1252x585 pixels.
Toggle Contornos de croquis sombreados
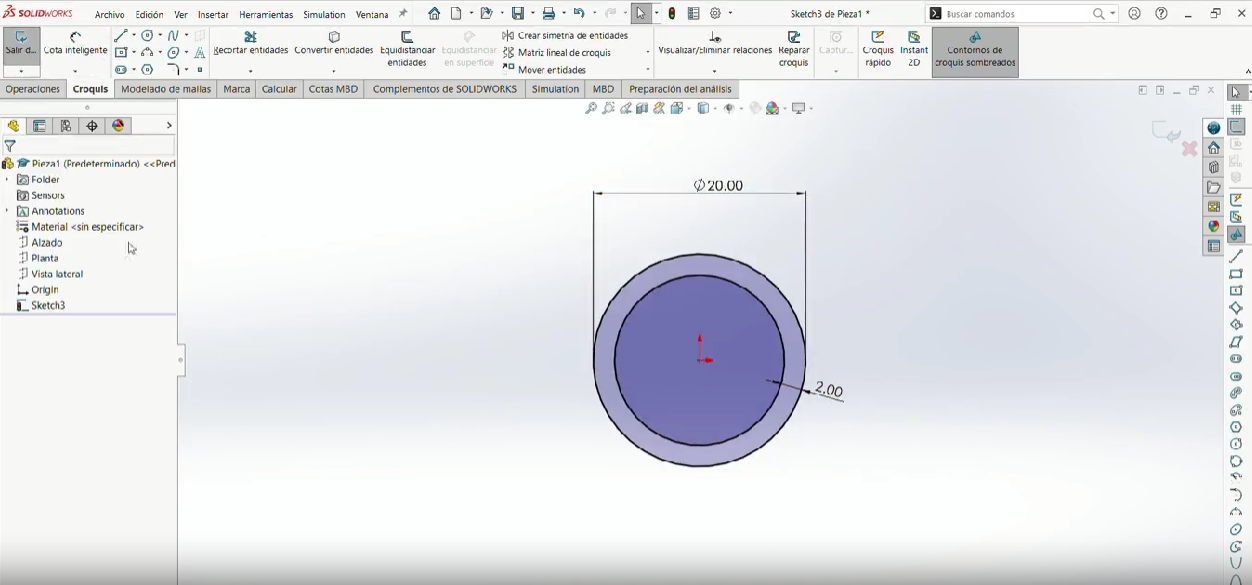pyautogui.click(x=975, y=50)
